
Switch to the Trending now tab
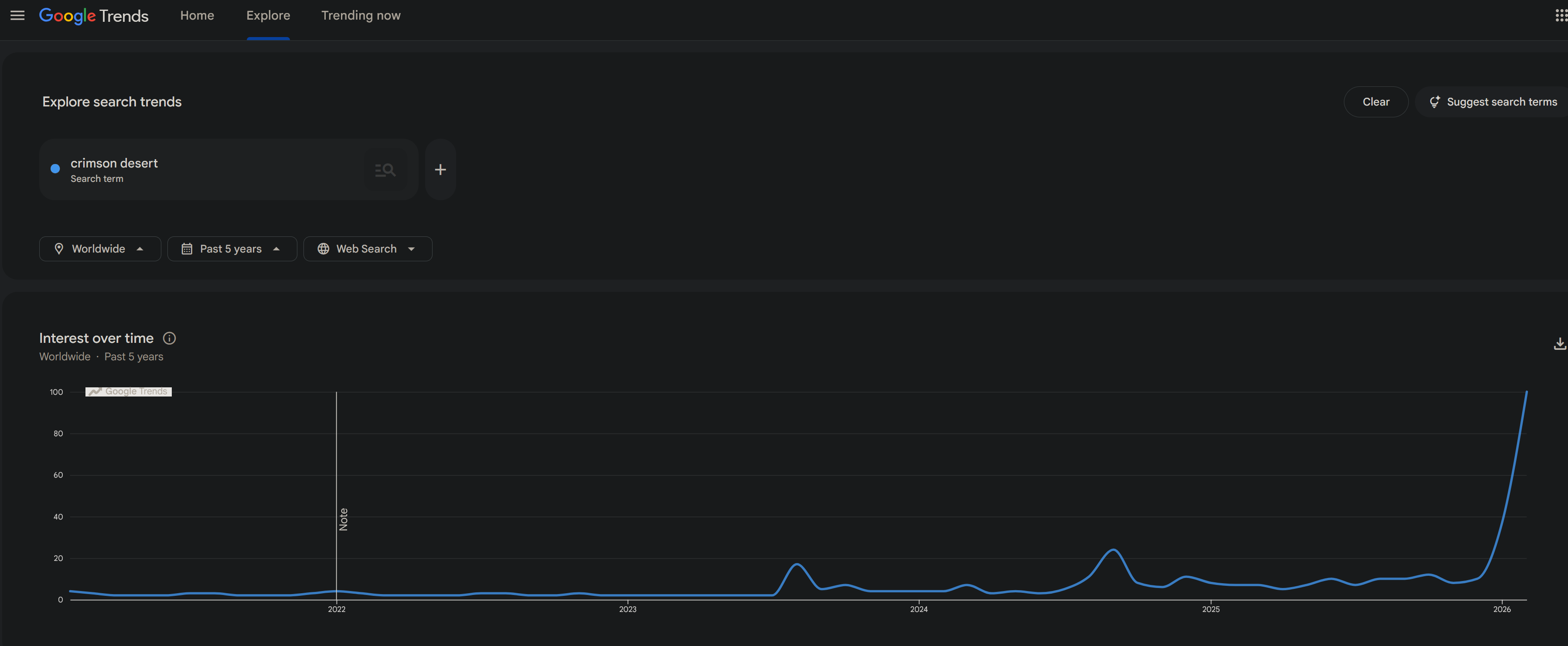click(360, 15)
